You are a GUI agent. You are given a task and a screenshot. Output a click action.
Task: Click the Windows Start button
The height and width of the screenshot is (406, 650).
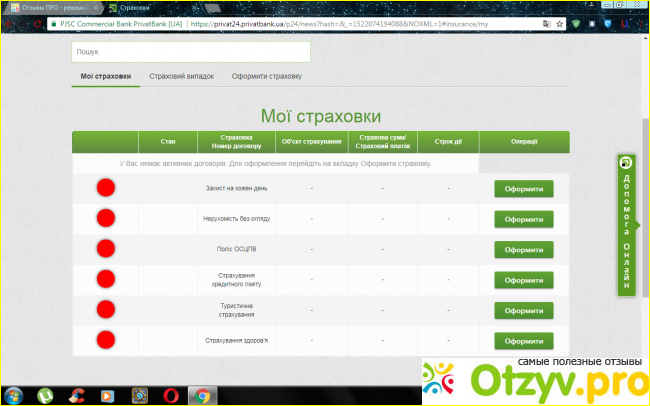click(13, 394)
